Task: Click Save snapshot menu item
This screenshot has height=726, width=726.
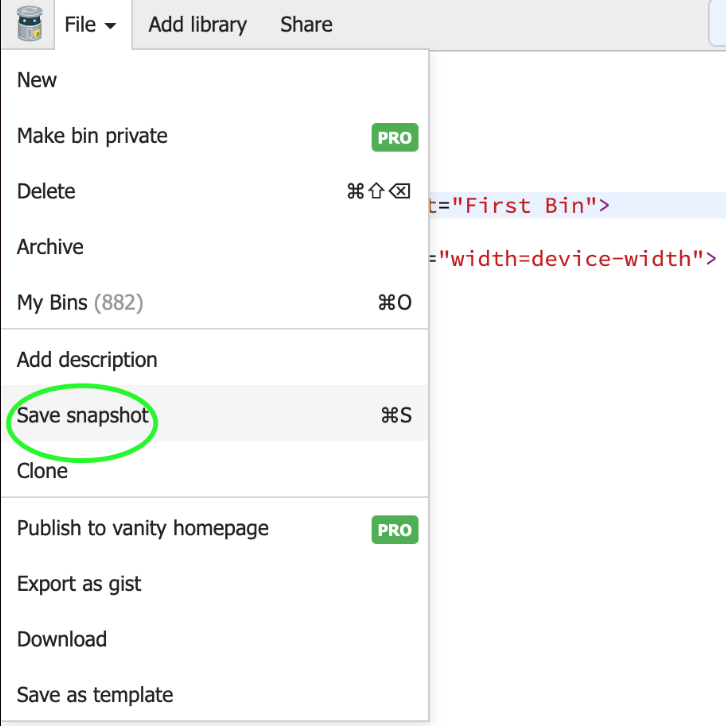Action: tap(215, 413)
